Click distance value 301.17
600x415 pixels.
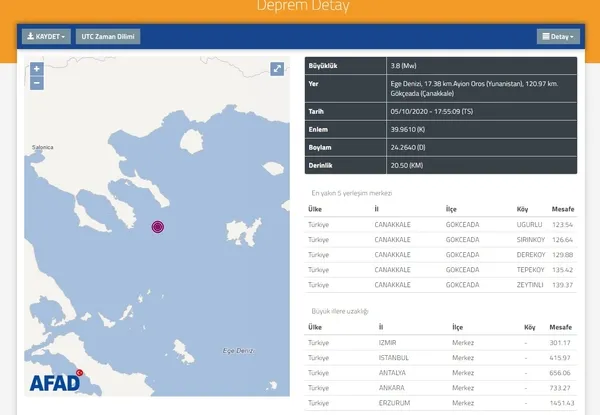pyautogui.click(x=560, y=343)
